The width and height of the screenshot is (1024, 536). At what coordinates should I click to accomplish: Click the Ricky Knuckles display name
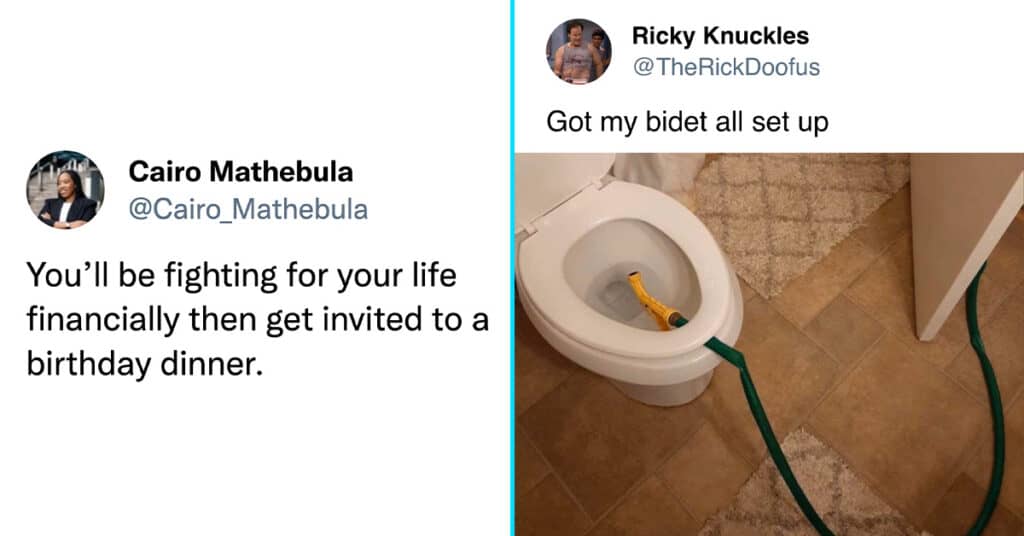(x=720, y=35)
